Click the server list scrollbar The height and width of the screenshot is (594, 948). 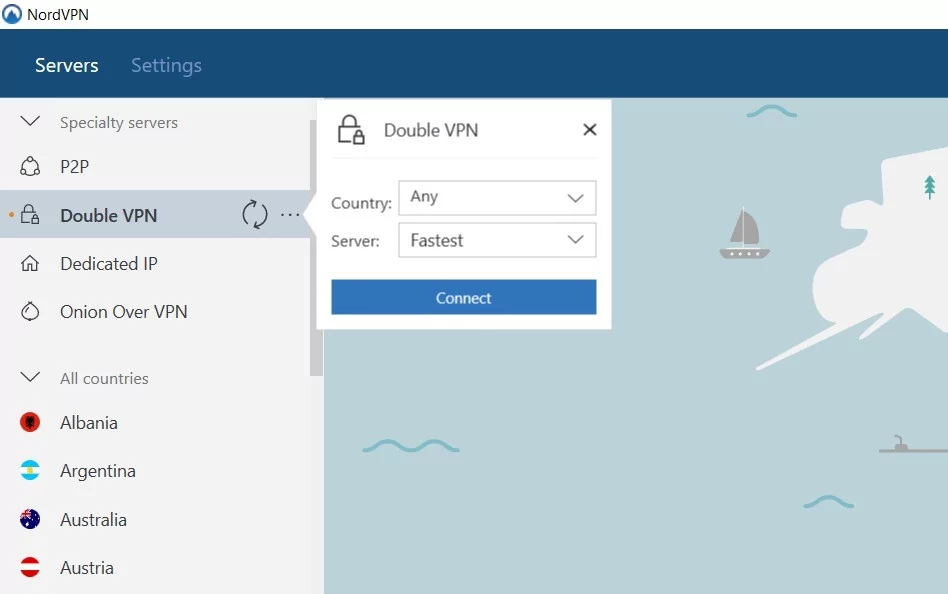(x=316, y=248)
